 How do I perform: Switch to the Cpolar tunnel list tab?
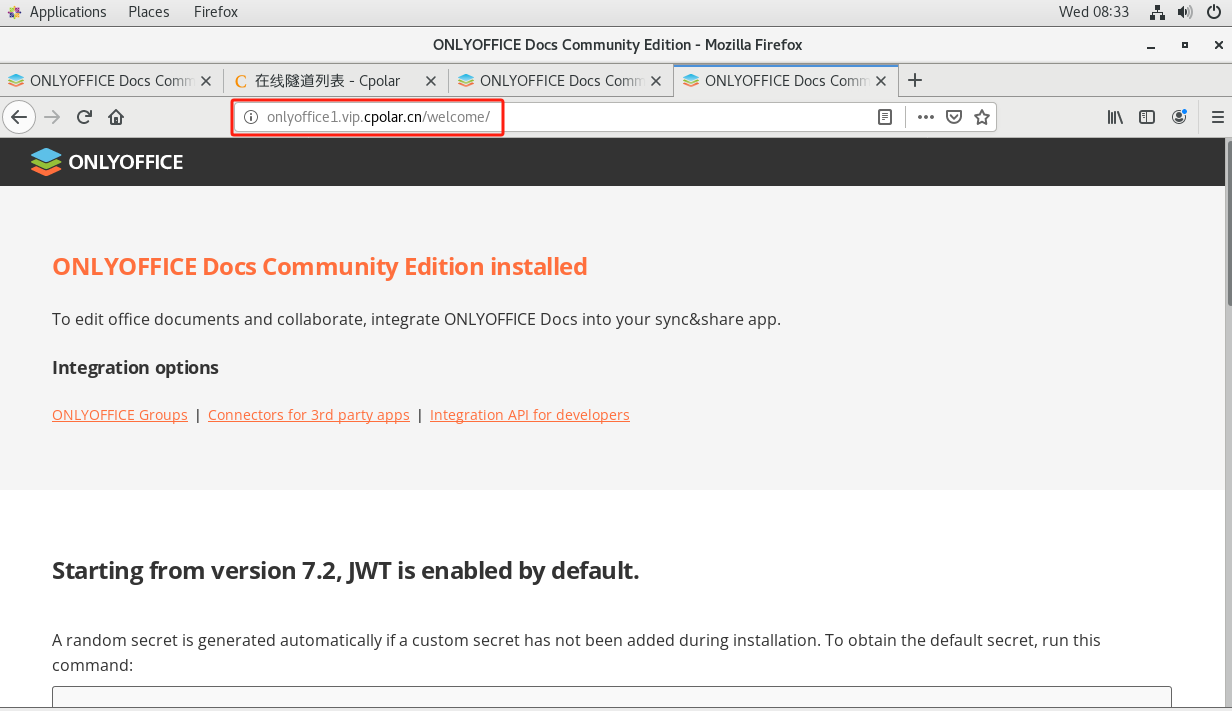click(x=325, y=81)
